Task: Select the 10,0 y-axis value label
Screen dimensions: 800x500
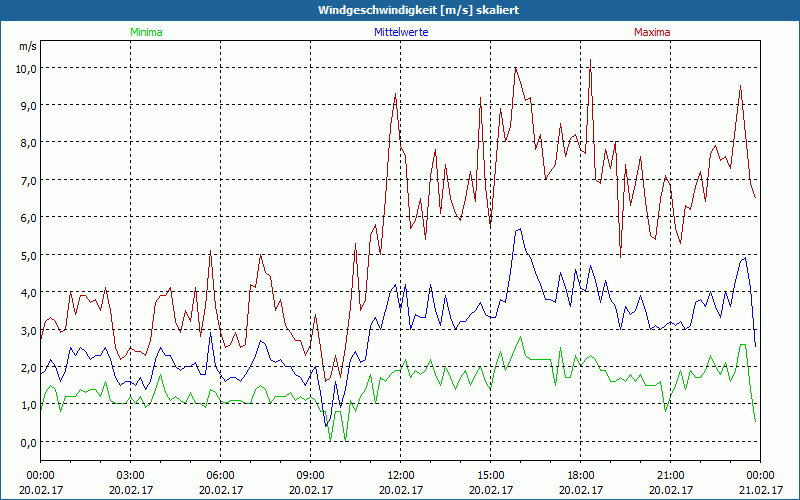Action: [x=25, y=68]
